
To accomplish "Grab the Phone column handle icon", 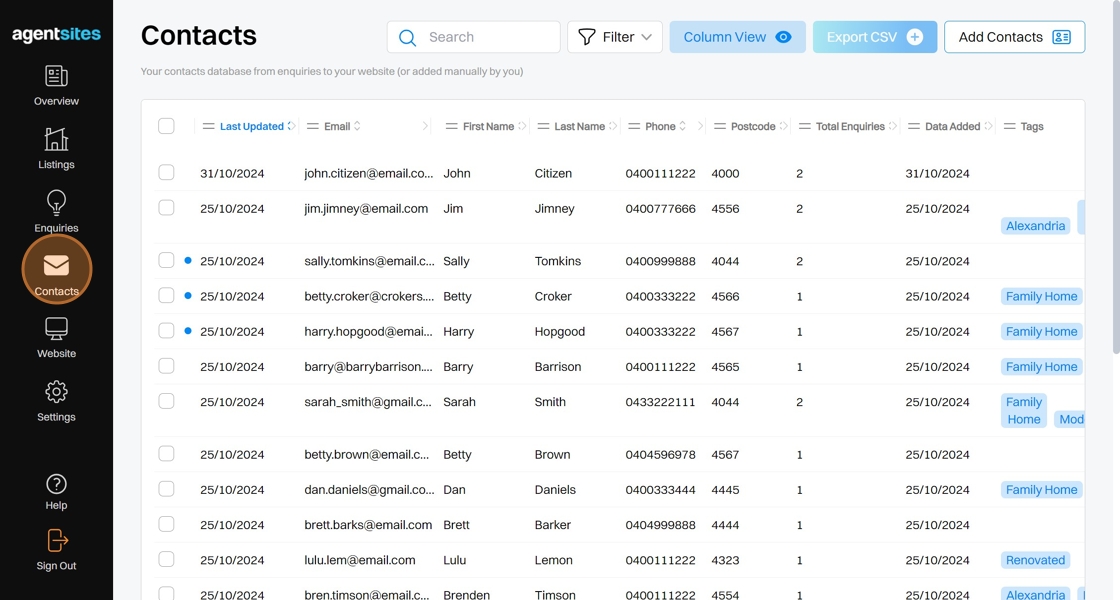I will point(634,126).
